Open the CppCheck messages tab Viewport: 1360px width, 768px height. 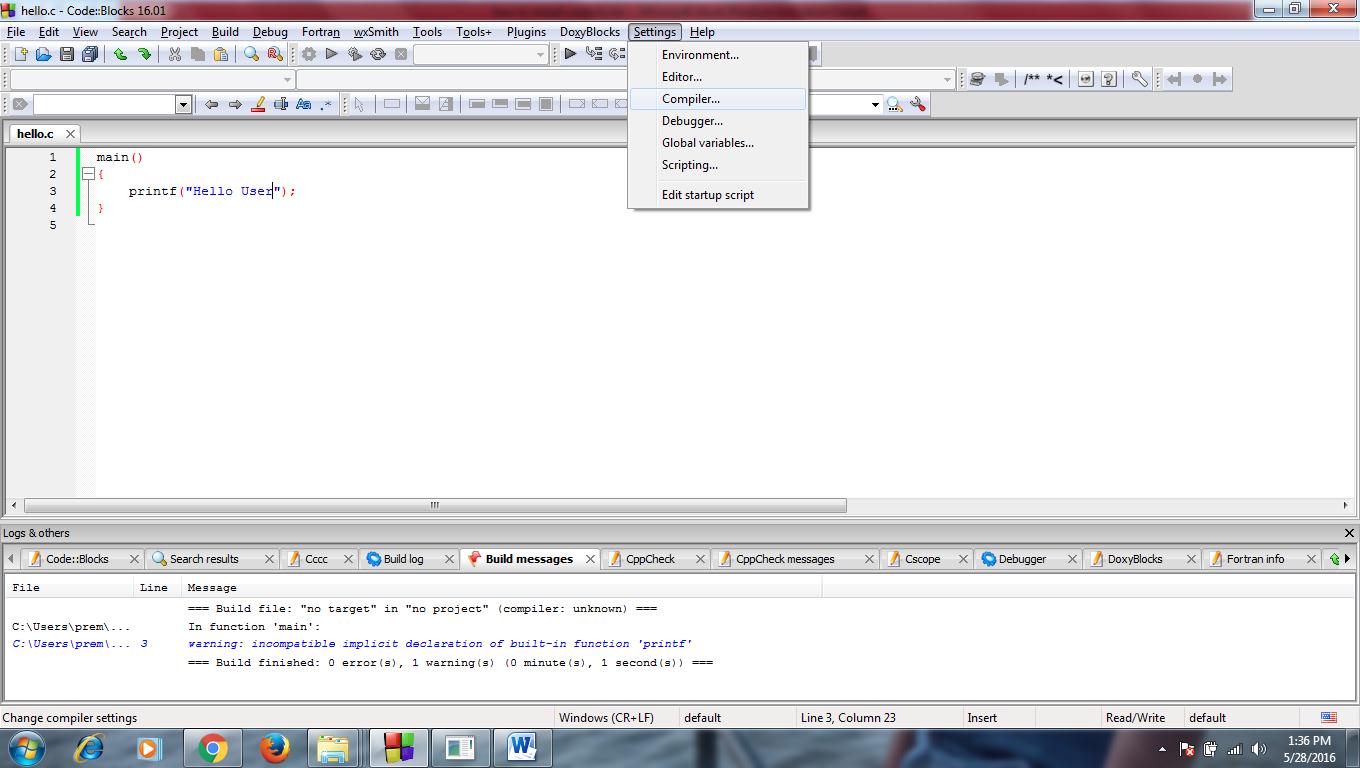click(785, 559)
